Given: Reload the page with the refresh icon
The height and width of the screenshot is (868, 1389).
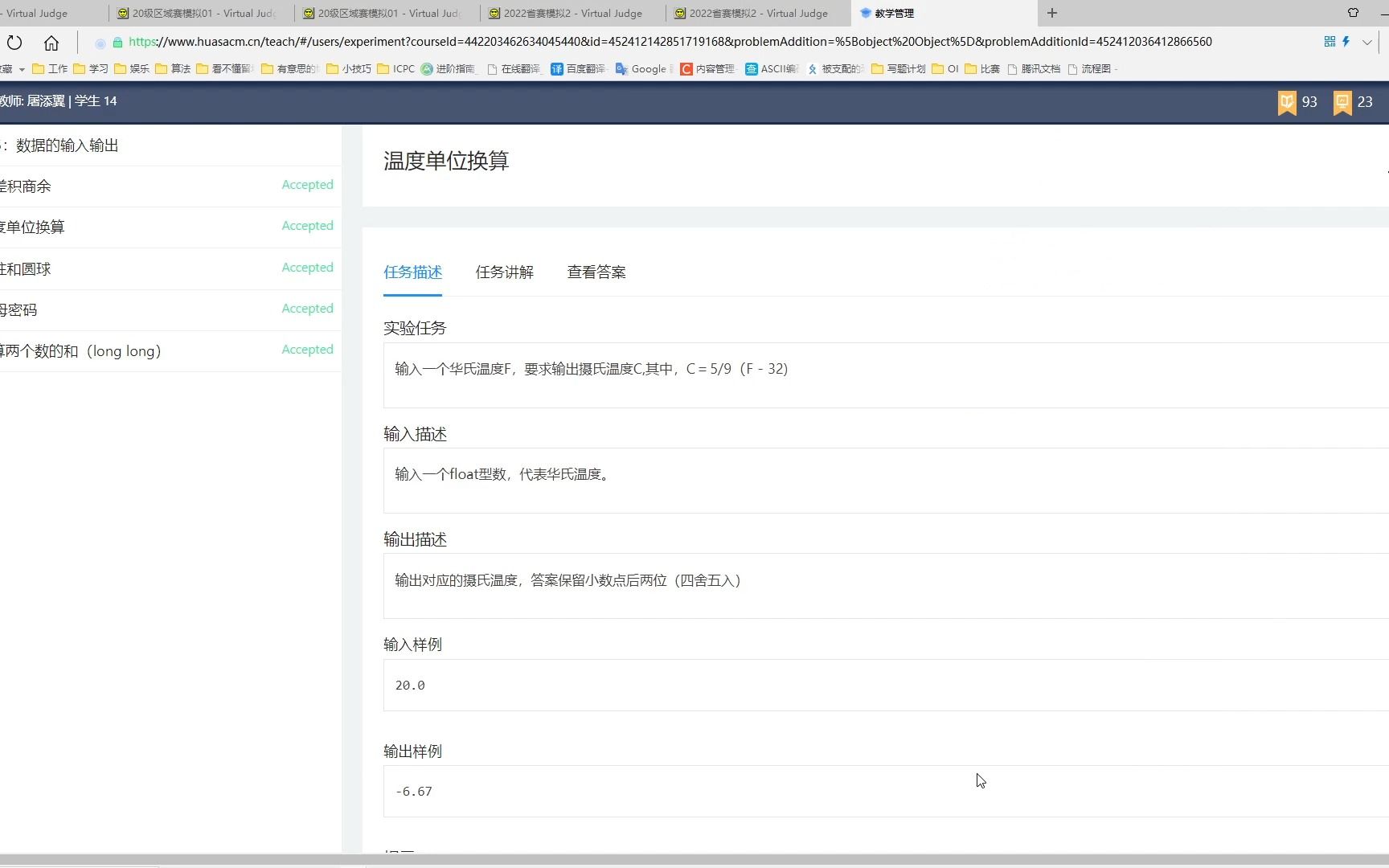Looking at the screenshot, I should click(x=14, y=43).
